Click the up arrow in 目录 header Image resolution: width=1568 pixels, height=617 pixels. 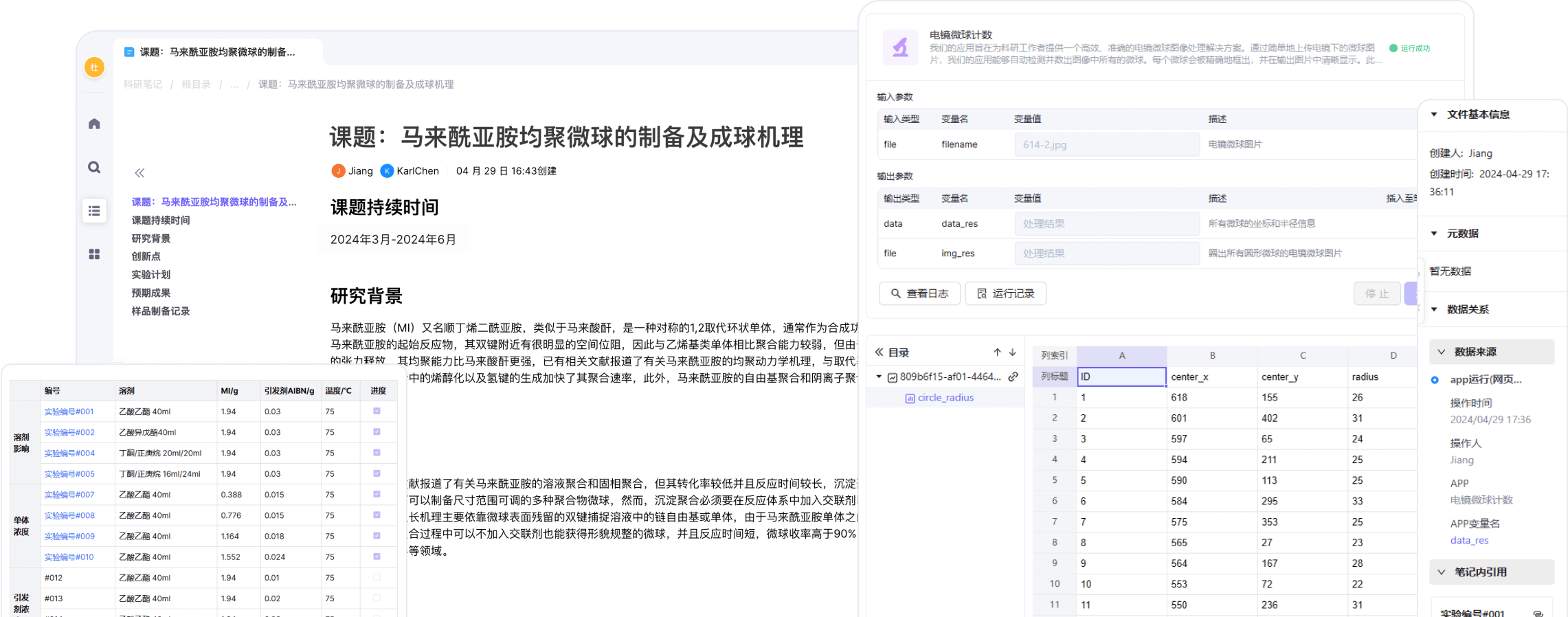(x=997, y=352)
